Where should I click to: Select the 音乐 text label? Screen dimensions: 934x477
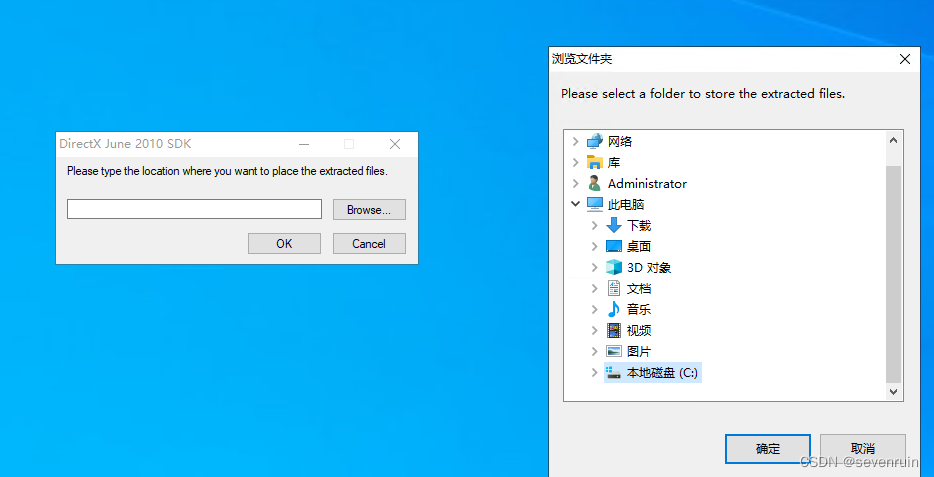click(639, 309)
